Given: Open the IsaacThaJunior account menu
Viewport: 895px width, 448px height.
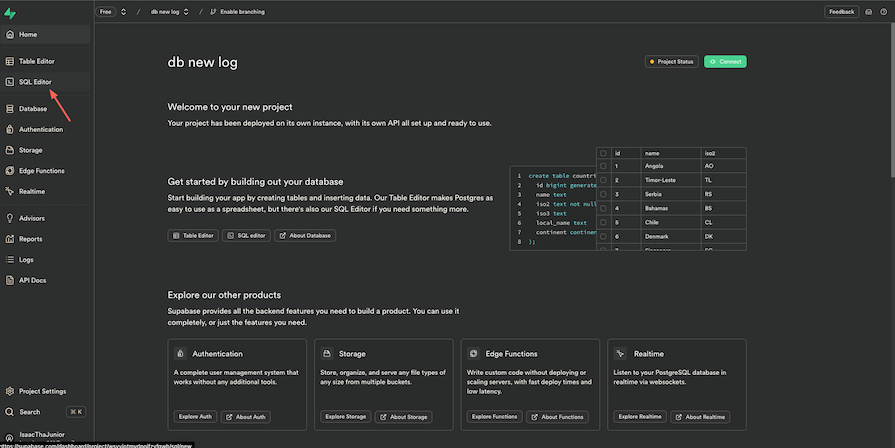Looking at the screenshot, I should point(40,435).
